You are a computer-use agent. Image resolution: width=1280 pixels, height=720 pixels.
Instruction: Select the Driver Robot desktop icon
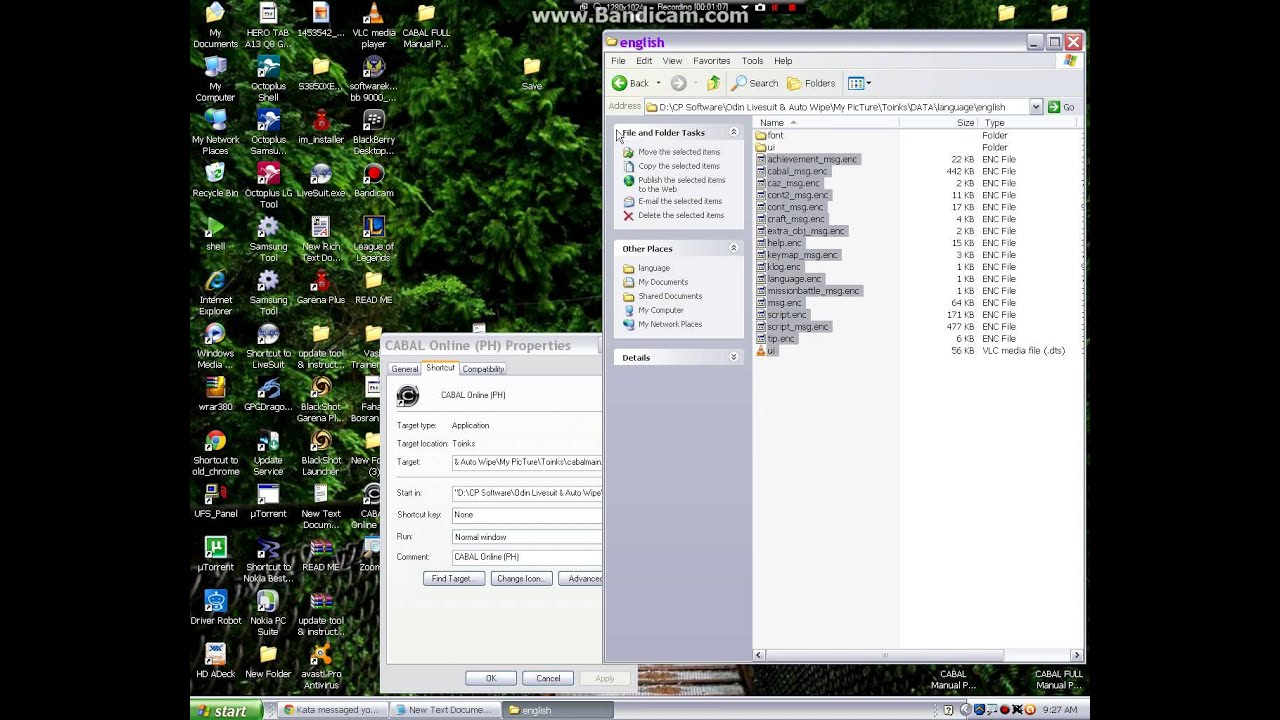coord(215,606)
